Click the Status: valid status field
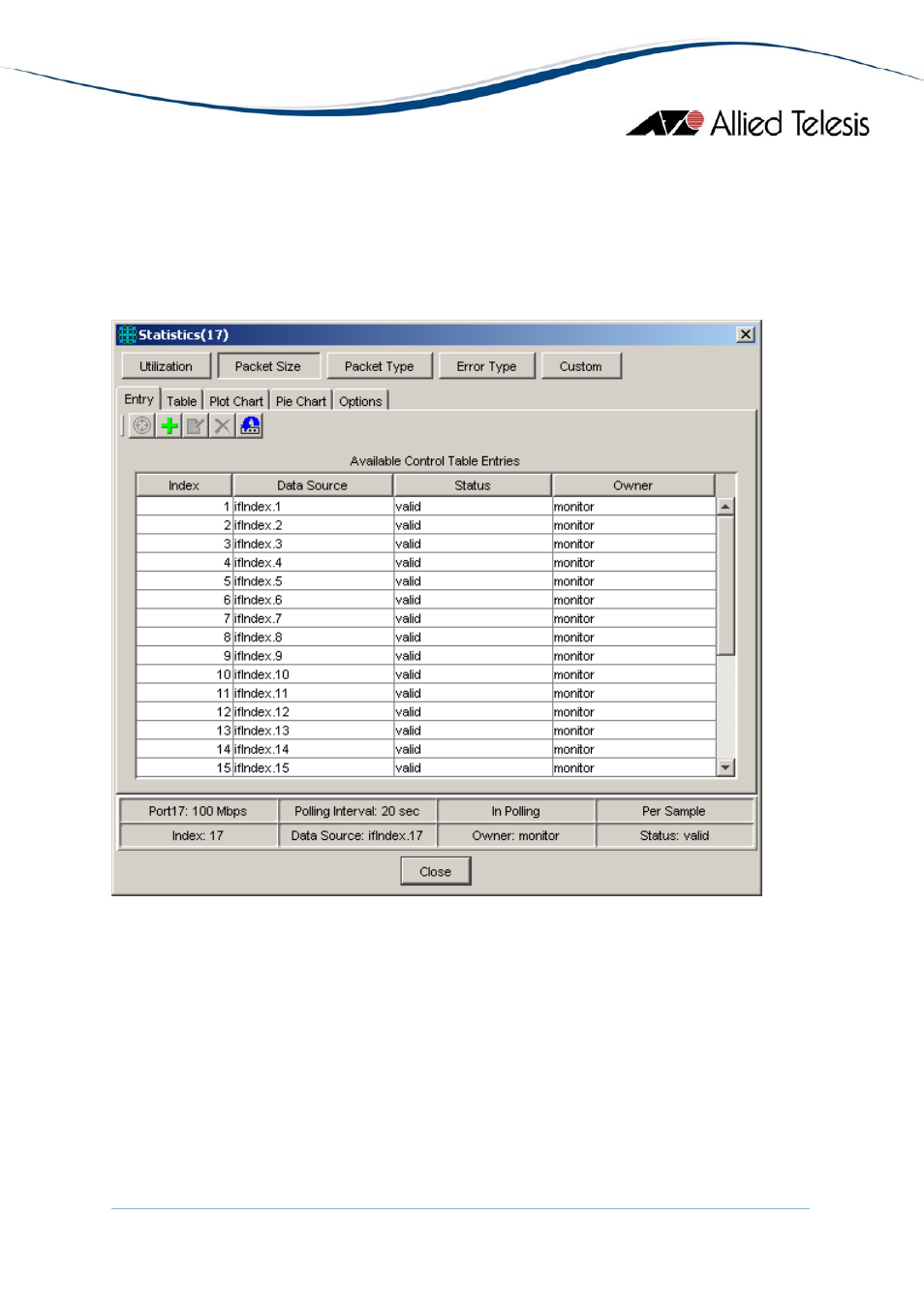Screen dimensions: 924x1308 [x=674, y=835]
